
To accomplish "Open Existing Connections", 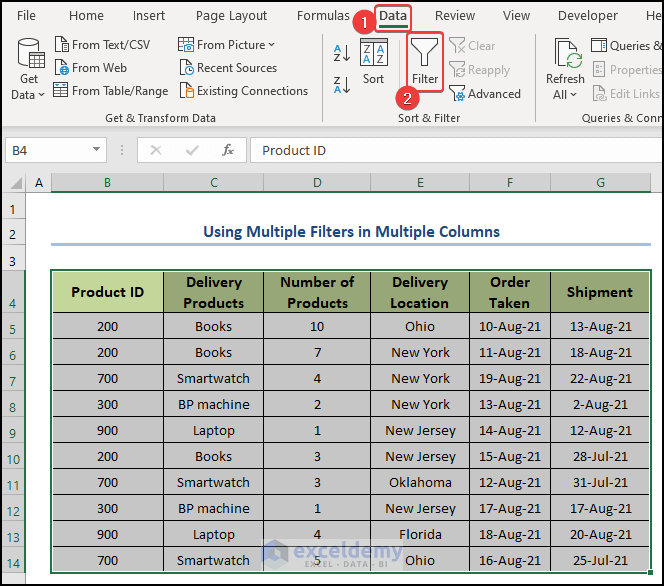I will coord(243,91).
